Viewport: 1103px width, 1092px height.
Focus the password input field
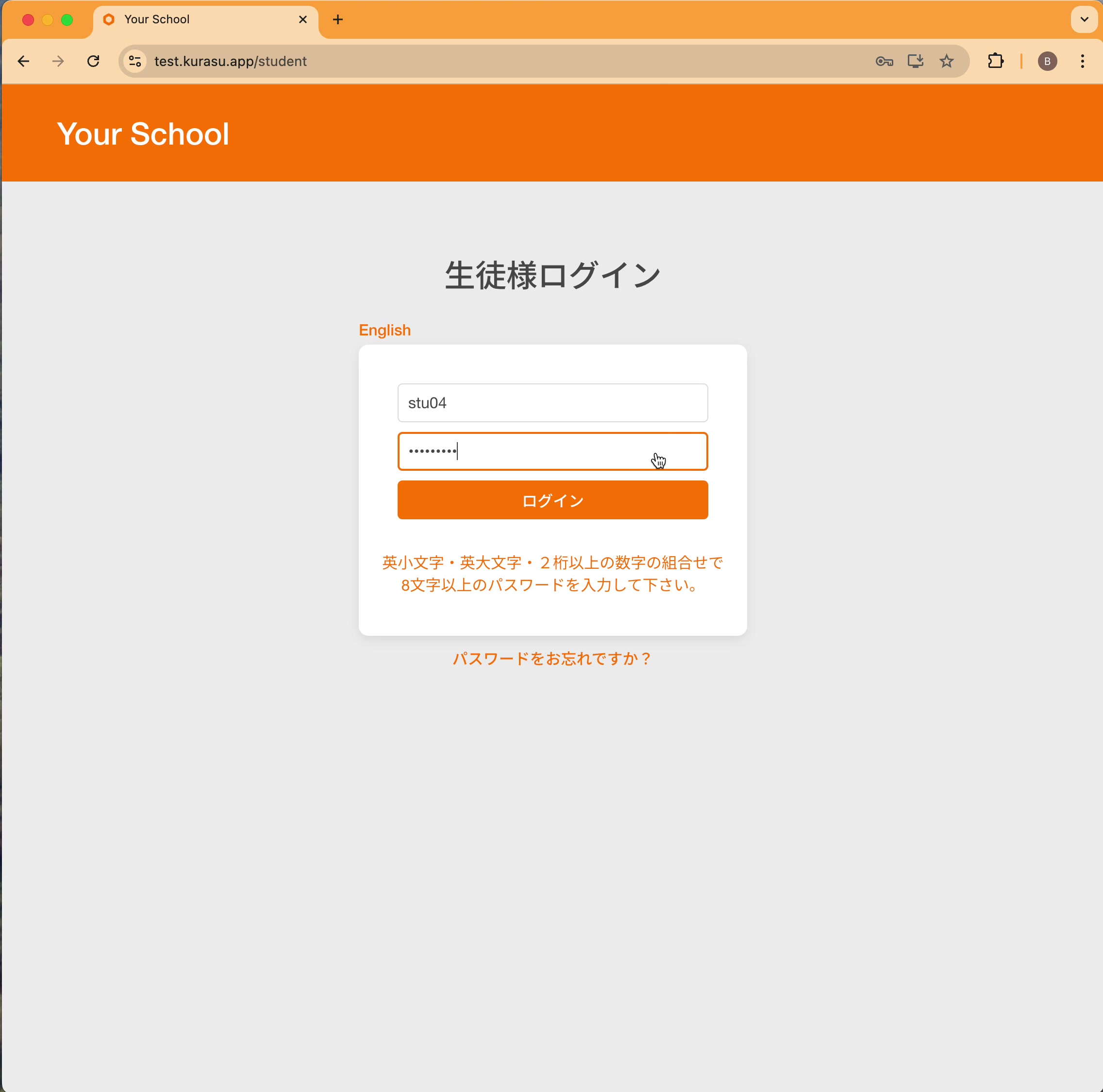[x=551, y=451]
